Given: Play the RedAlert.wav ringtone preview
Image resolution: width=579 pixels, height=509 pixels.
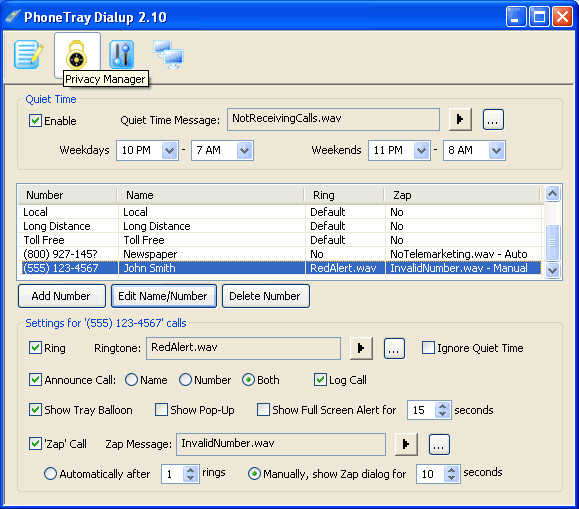Looking at the screenshot, I should click(361, 348).
